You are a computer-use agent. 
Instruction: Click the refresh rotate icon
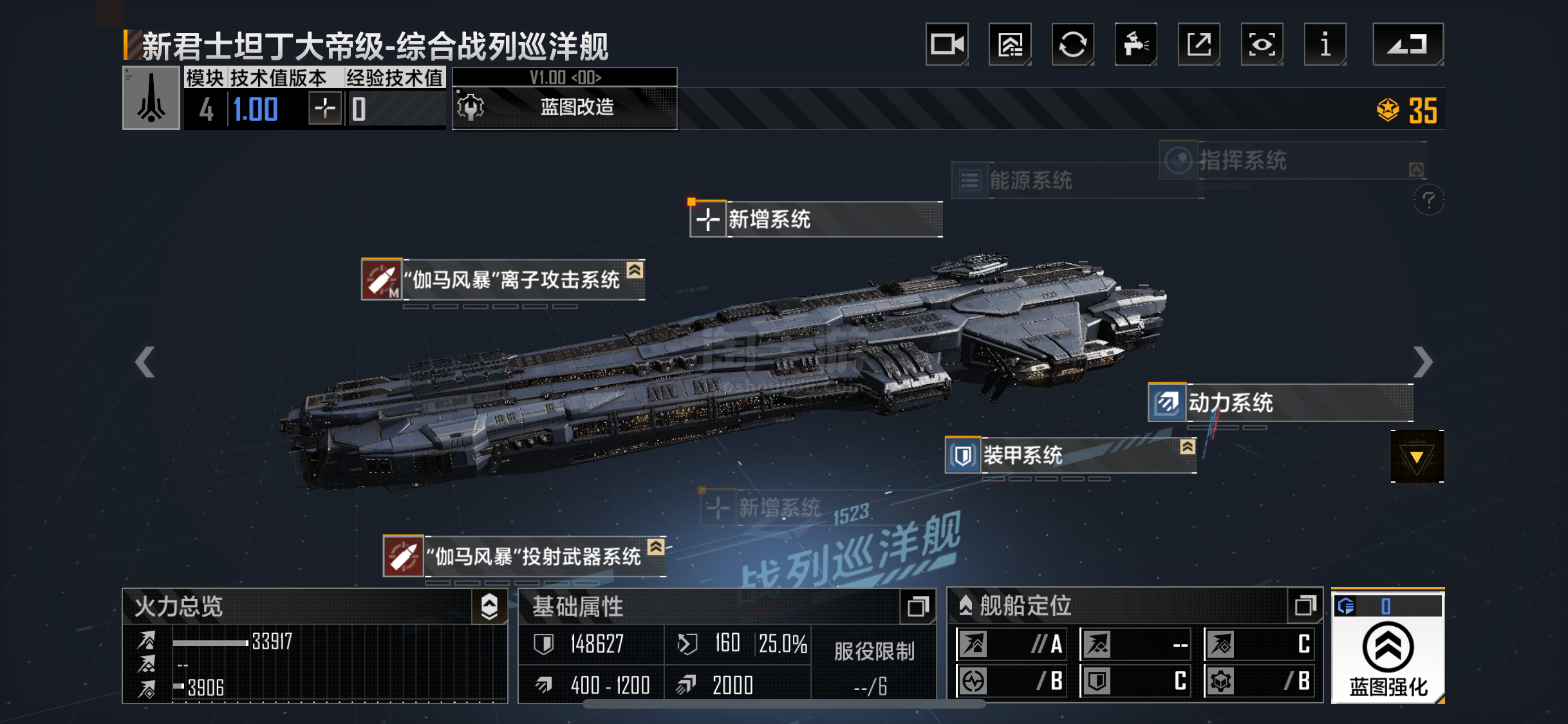coord(1073,44)
